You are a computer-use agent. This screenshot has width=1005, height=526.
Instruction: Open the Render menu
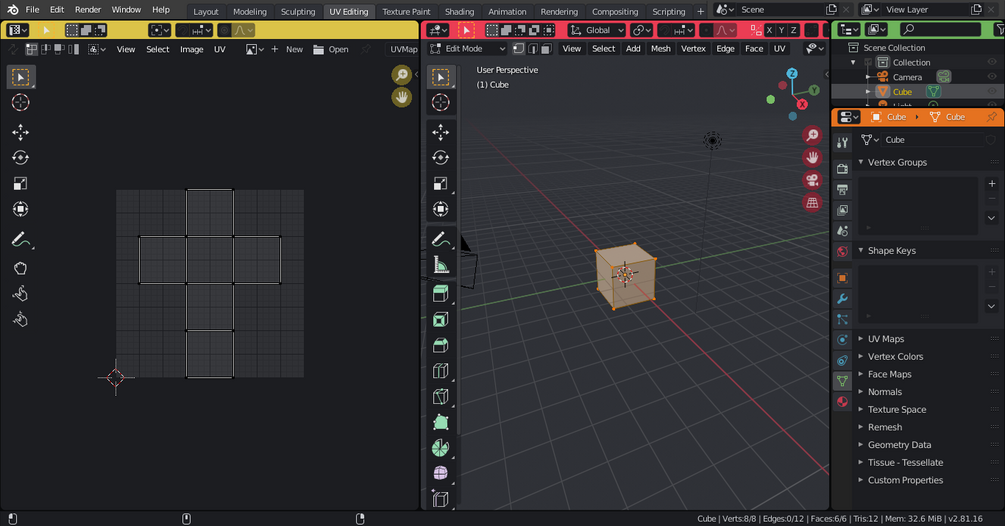(88, 10)
